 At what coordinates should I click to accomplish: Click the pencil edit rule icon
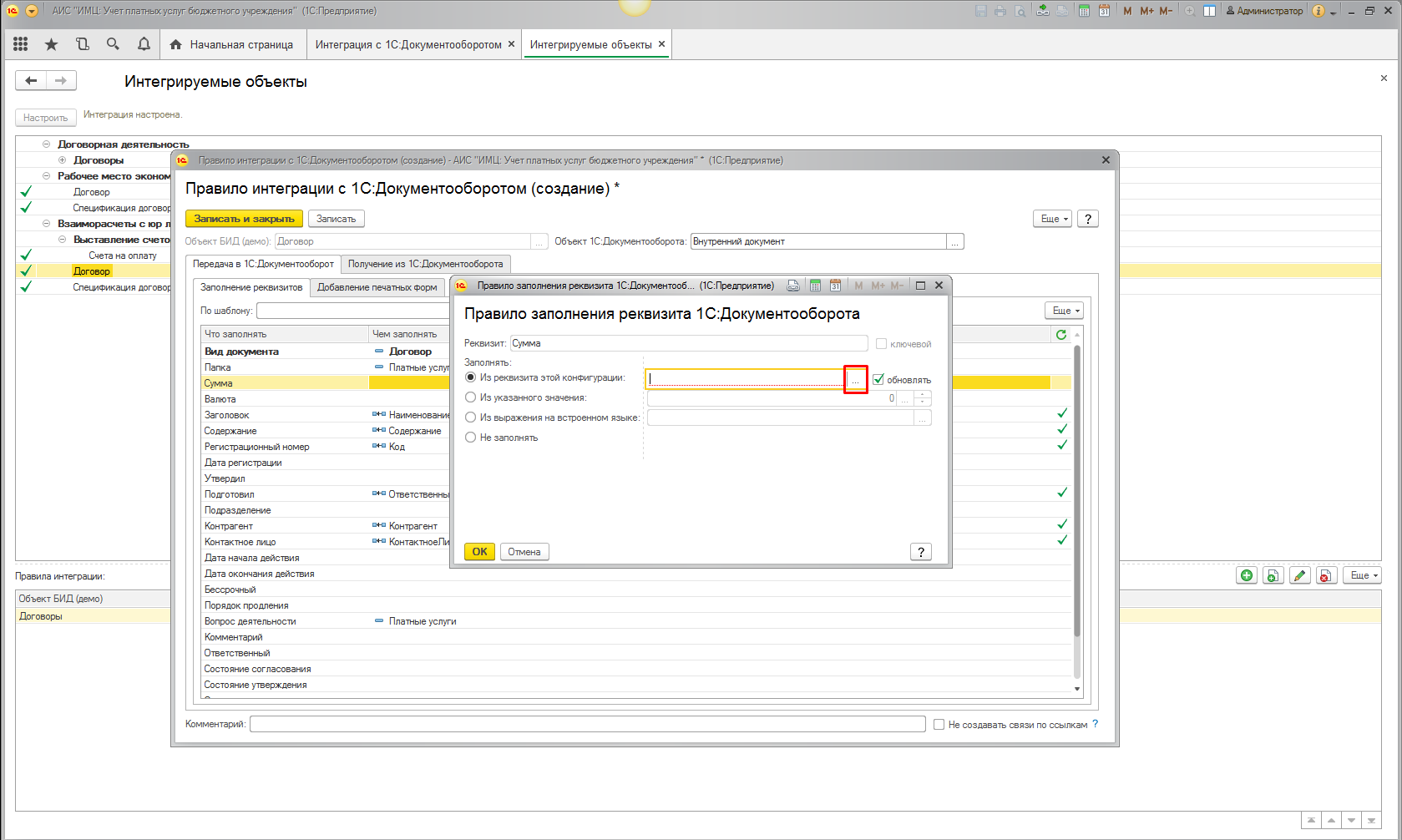(x=1299, y=575)
